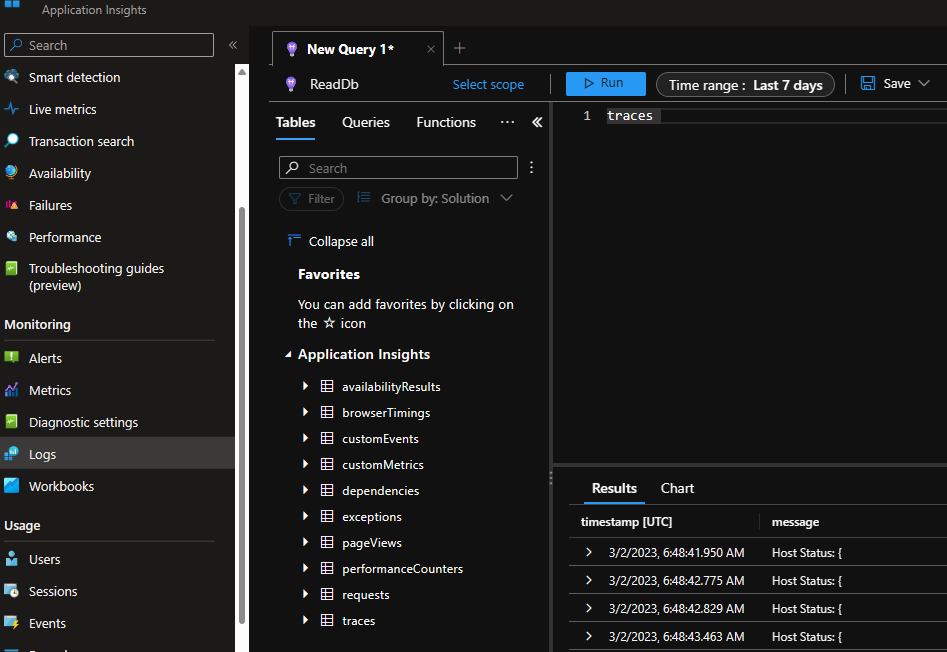This screenshot has height=652, width=947.
Task: Run the current query
Action: click(x=605, y=83)
